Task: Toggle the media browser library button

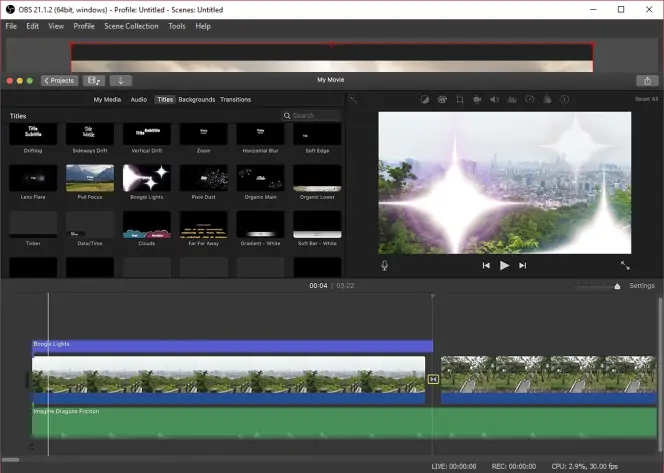Action: point(94,80)
